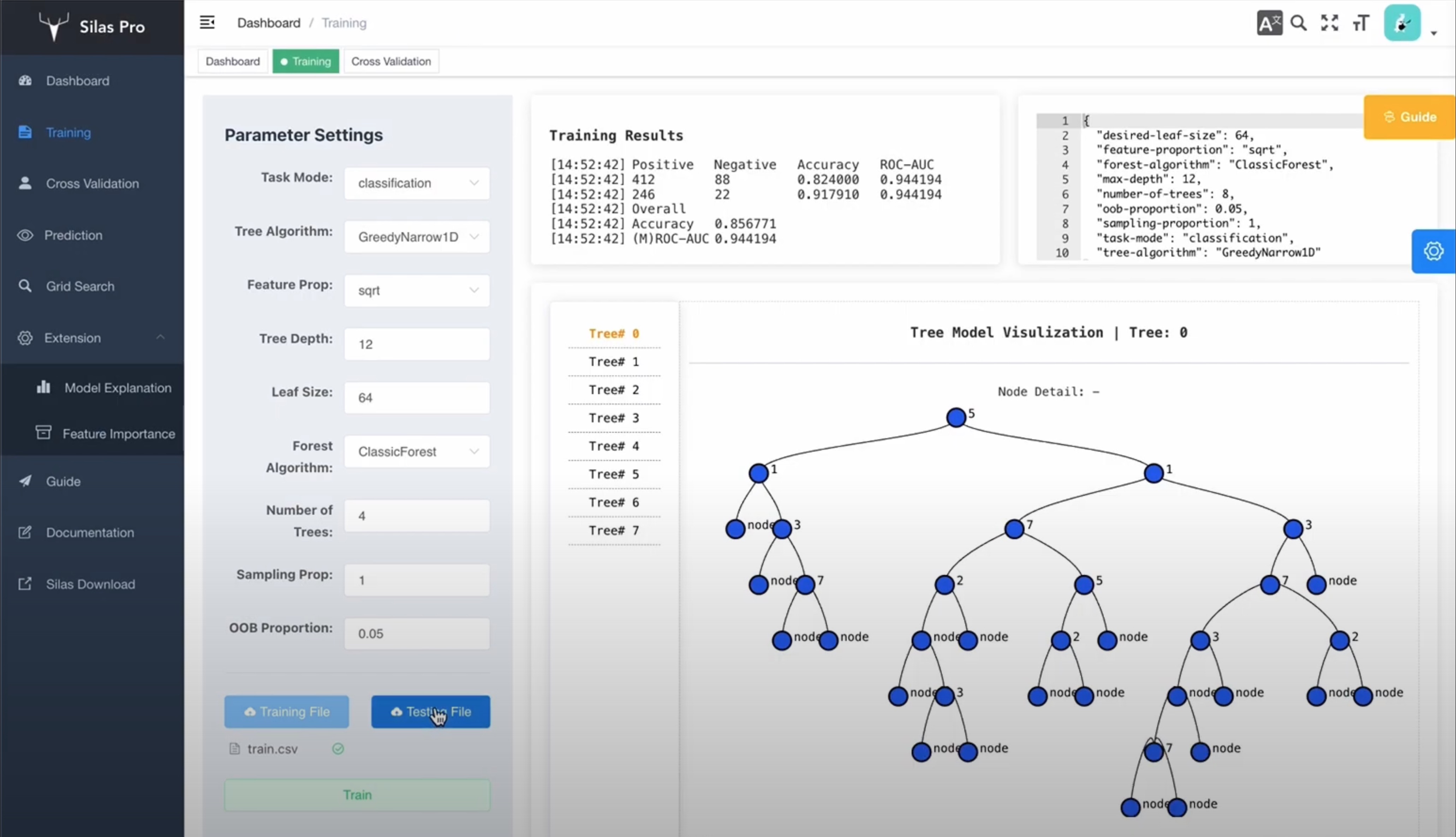This screenshot has height=837, width=1456.
Task: Click the Model Explanation bar chart icon
Action: (x=43, y=387)
